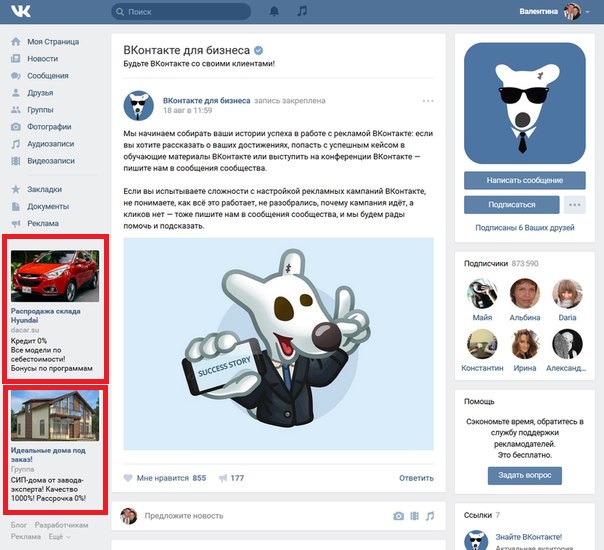Open subscriber Ирина's avatar
This screenshot has height=550, width=604.
(x=525, y=344)
